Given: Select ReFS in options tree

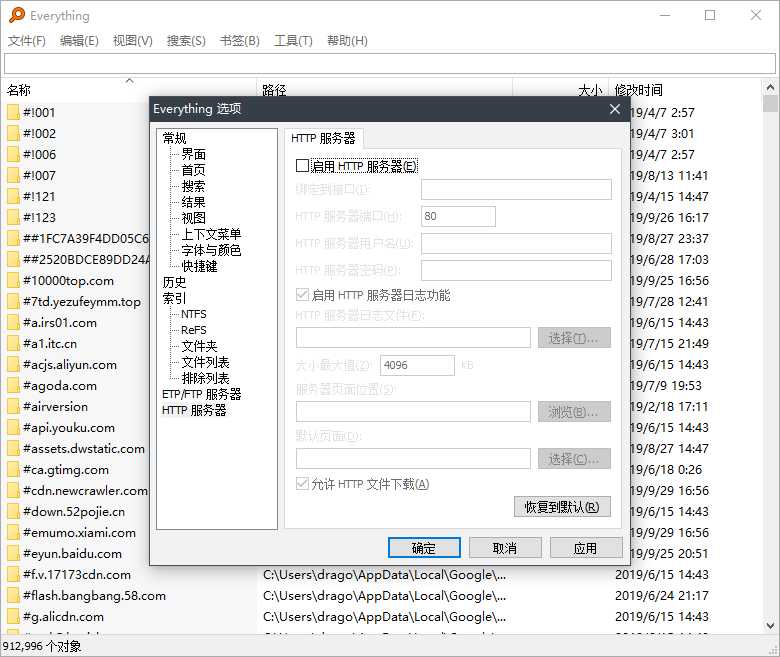Looking at the screenshot, I should point(194,330).
